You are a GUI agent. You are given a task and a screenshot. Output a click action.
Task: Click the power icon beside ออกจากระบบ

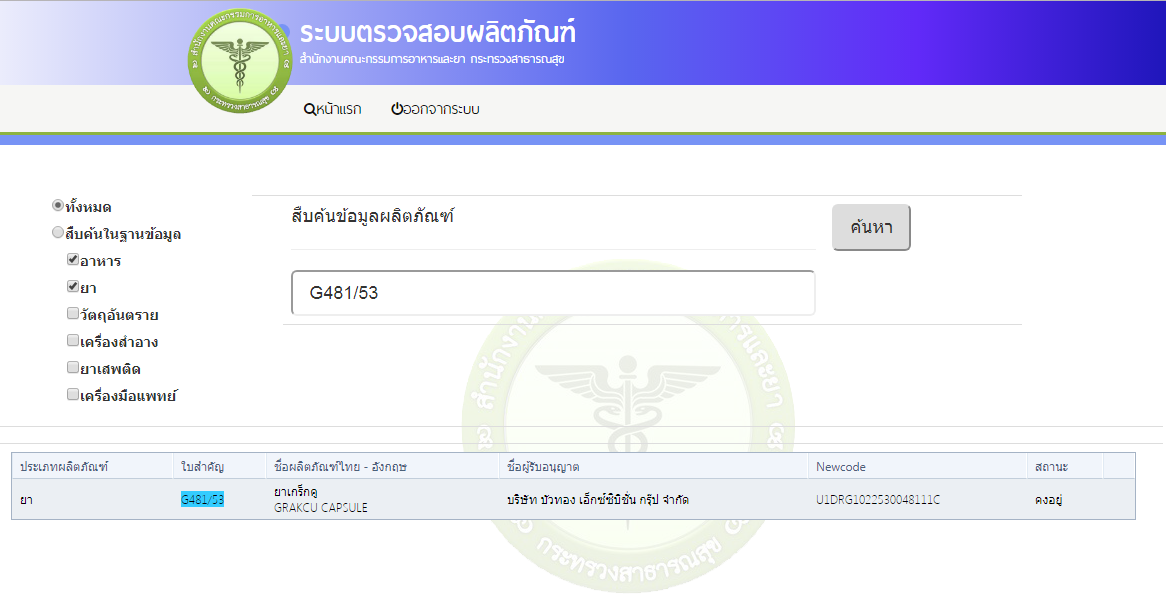397,109
